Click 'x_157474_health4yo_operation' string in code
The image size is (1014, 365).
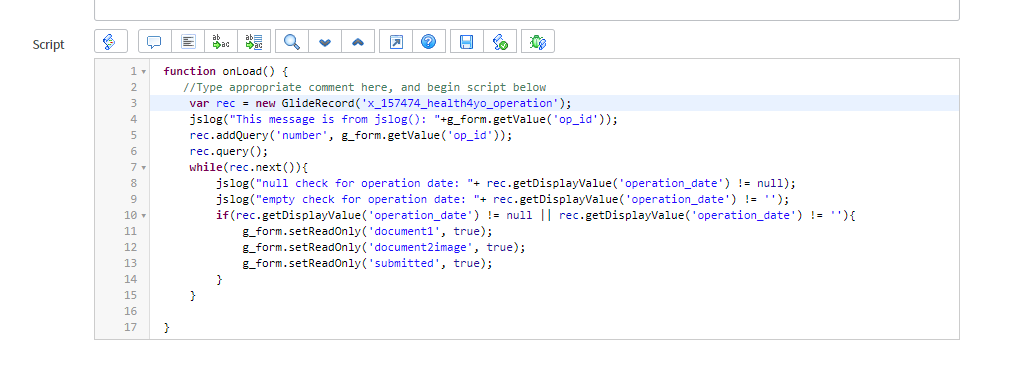(x=460, y=104)
